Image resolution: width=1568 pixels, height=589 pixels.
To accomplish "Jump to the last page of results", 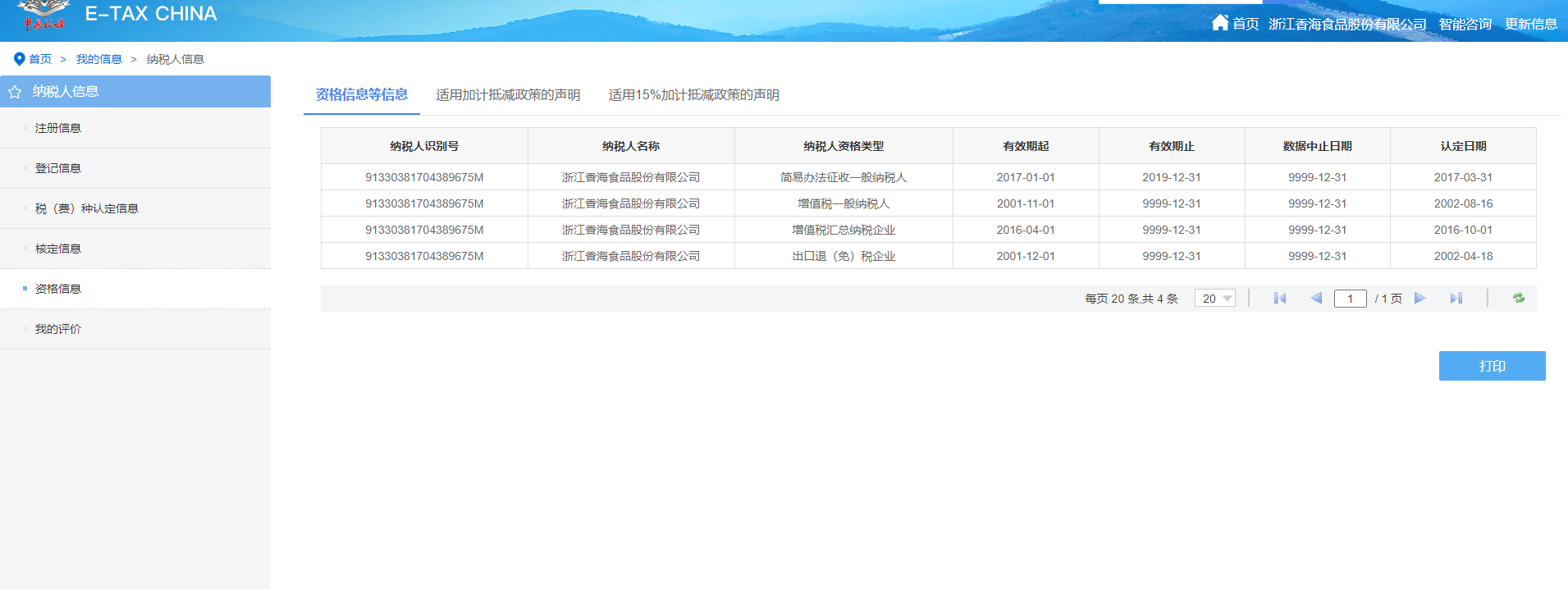I will pos(1456,299).
